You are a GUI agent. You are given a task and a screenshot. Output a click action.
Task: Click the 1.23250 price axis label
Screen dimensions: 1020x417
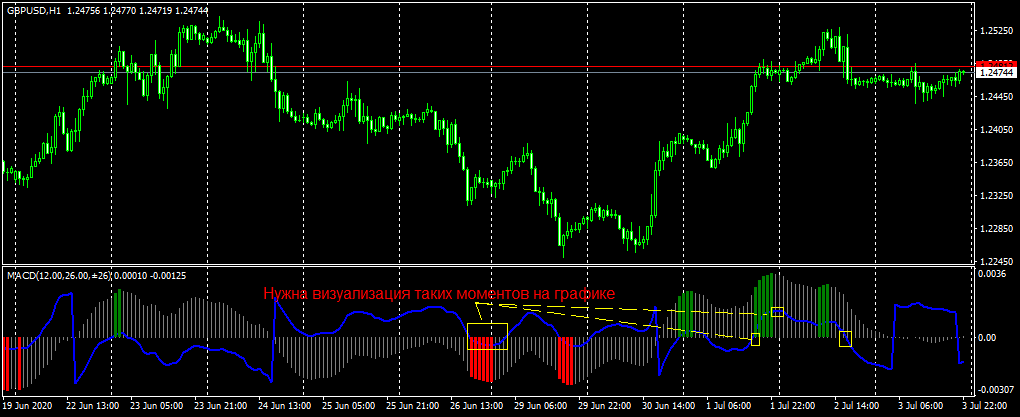[x=997, y=196]
